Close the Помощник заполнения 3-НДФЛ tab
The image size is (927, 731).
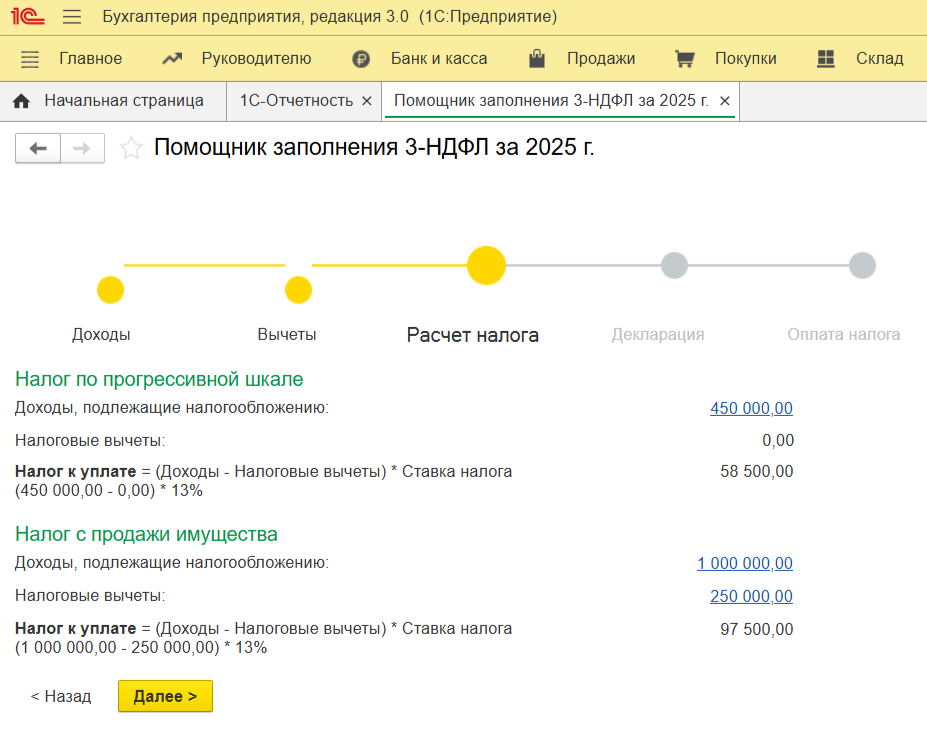725,101
